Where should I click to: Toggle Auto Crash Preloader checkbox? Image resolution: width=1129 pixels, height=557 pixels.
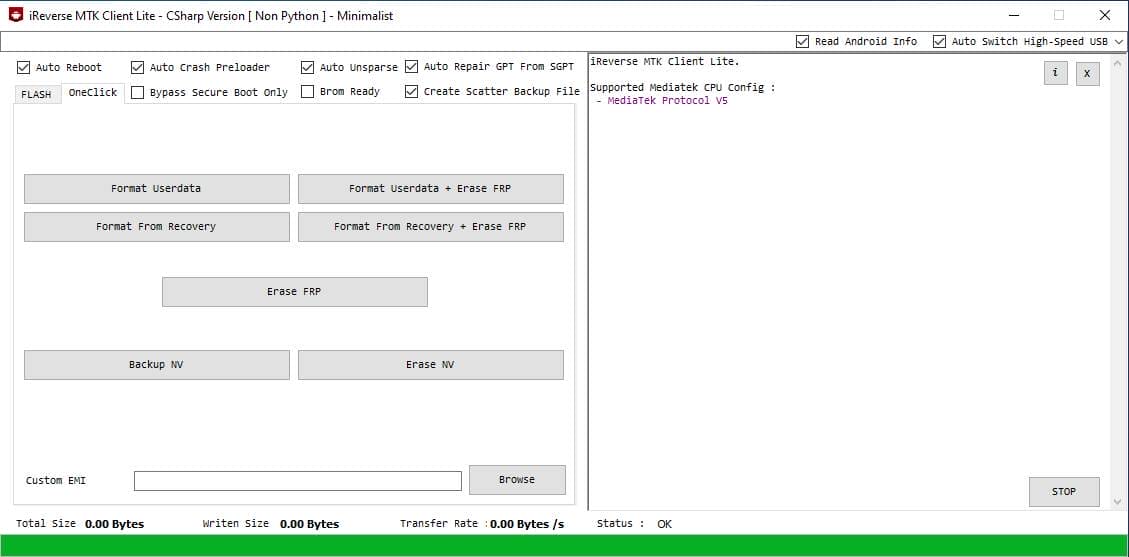tap(138, 67)
